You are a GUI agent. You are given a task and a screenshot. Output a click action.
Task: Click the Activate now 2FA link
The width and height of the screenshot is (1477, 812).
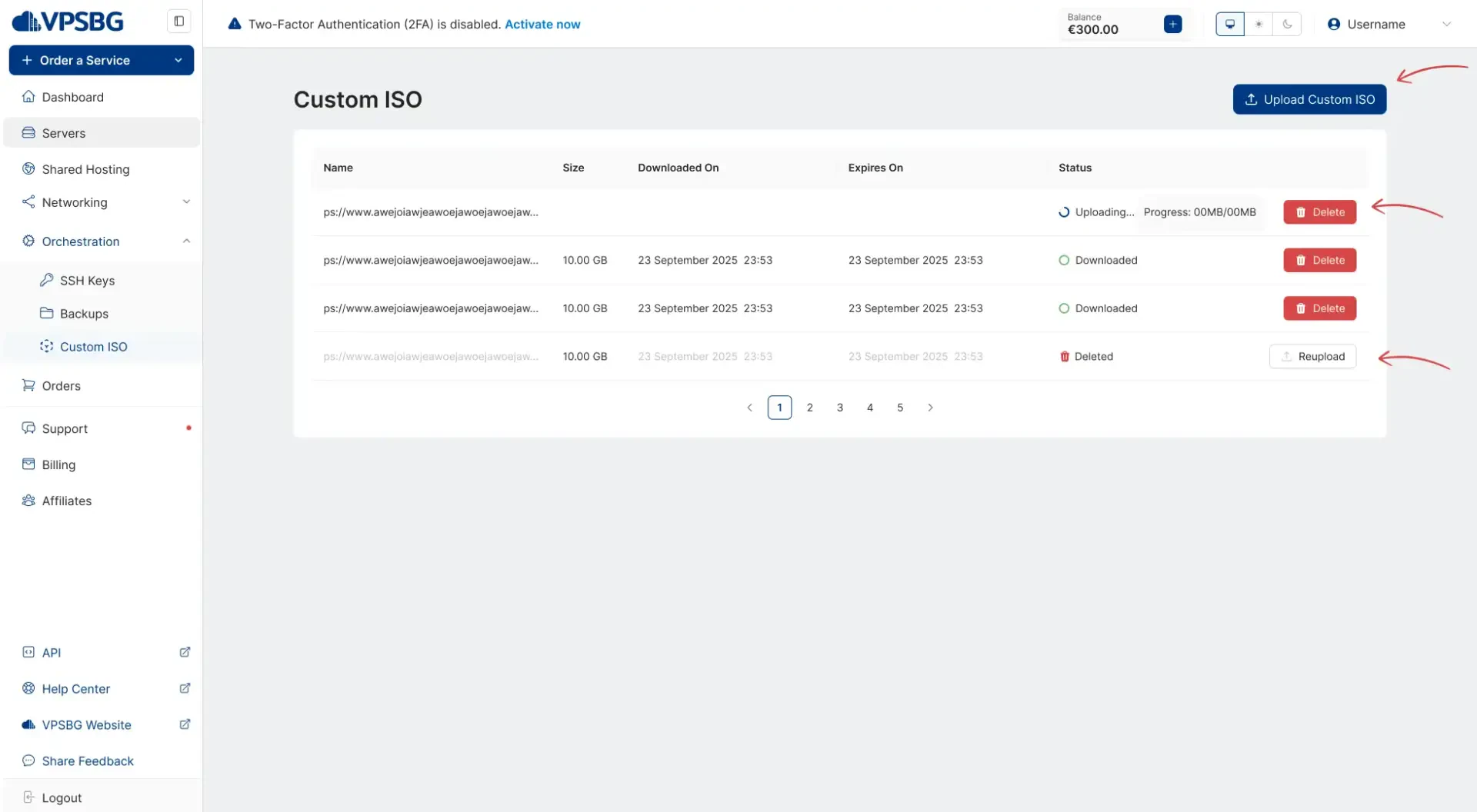[542, 24]
